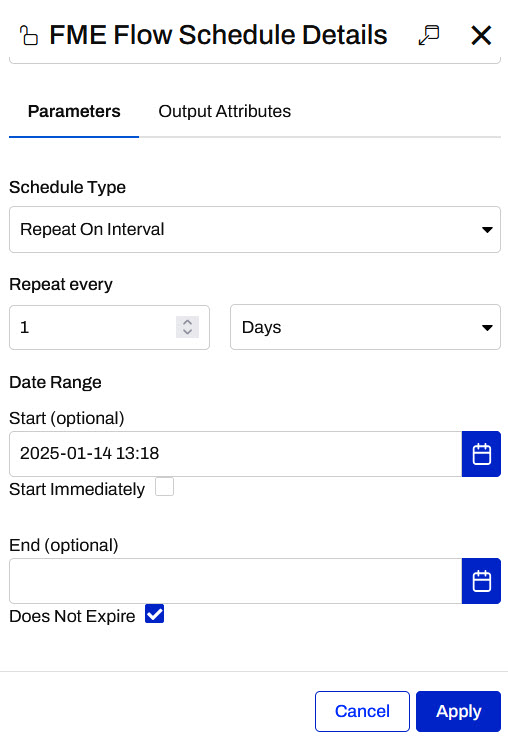Enable the Start Immediately checkbox

pyautogui.click(x=165, y=487)
